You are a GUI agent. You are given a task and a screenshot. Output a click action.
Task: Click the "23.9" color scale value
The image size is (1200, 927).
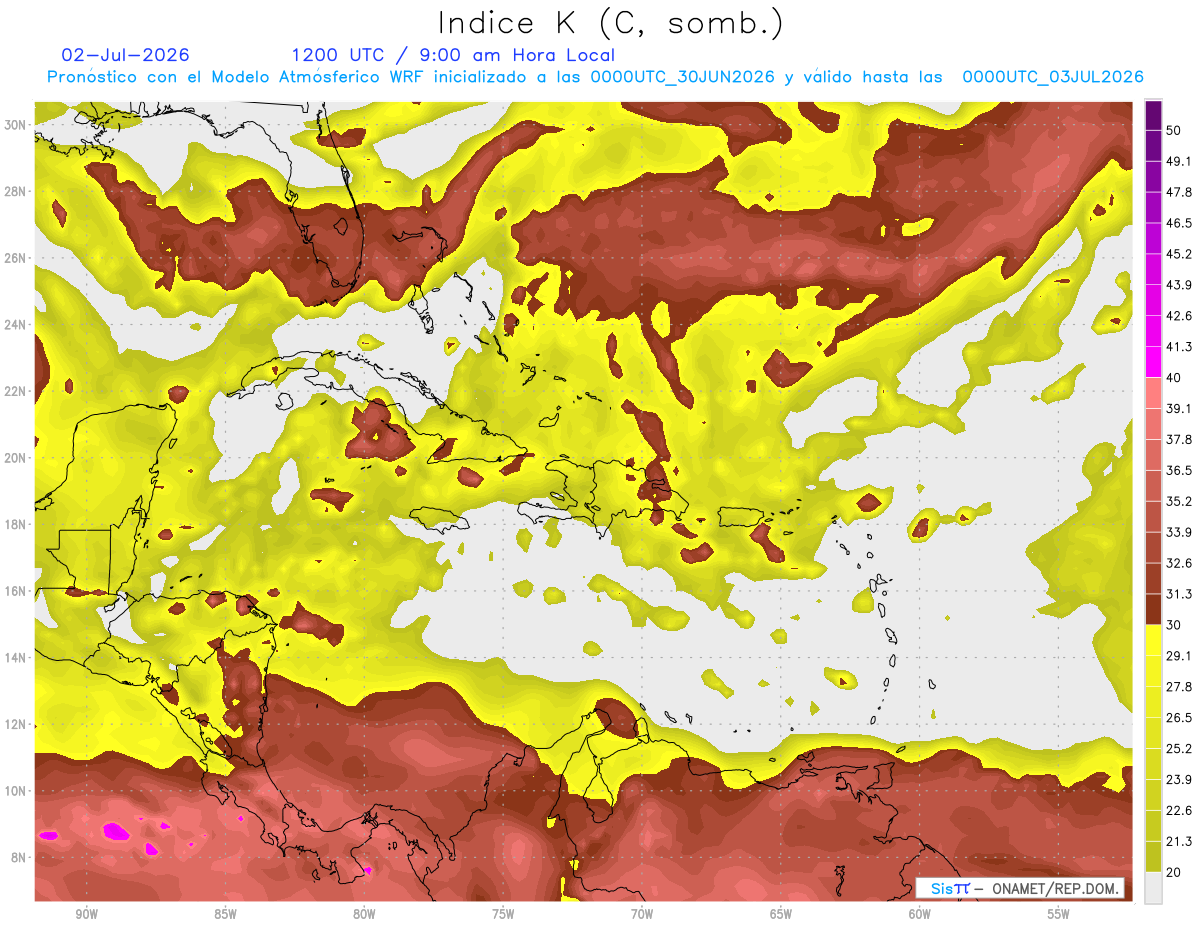[1179, 780]
